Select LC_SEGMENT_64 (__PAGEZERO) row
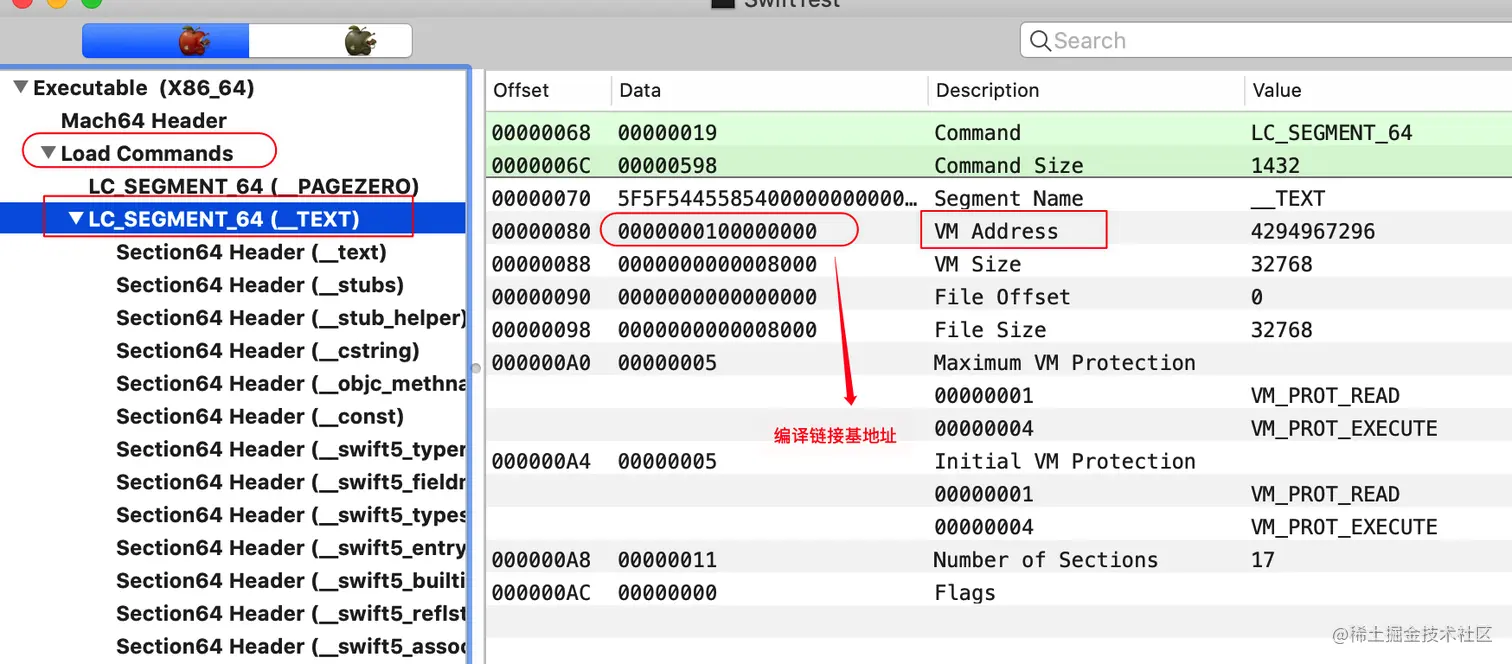 (x=254, y=187)
